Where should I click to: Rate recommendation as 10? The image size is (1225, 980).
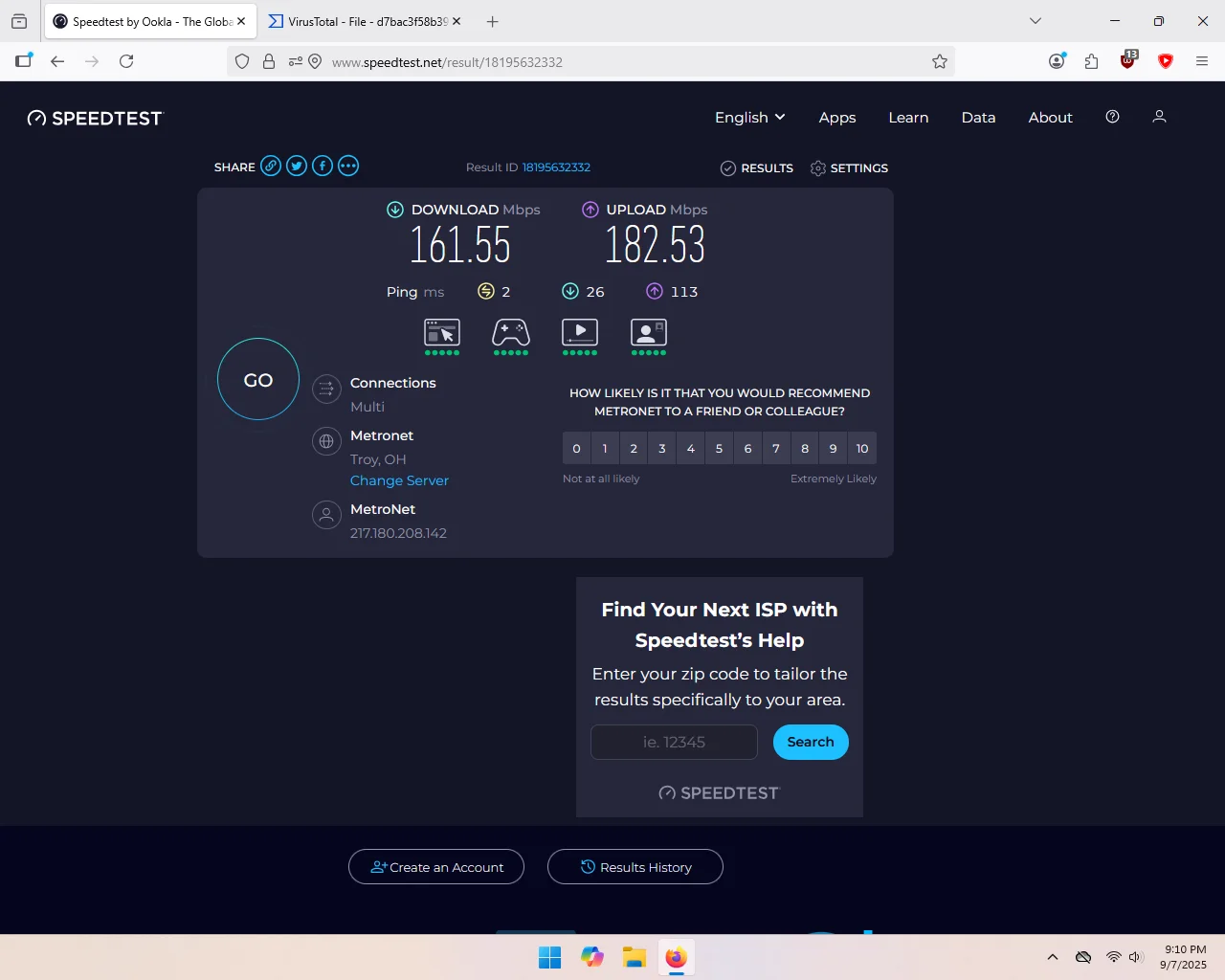[x=862, y=448]
